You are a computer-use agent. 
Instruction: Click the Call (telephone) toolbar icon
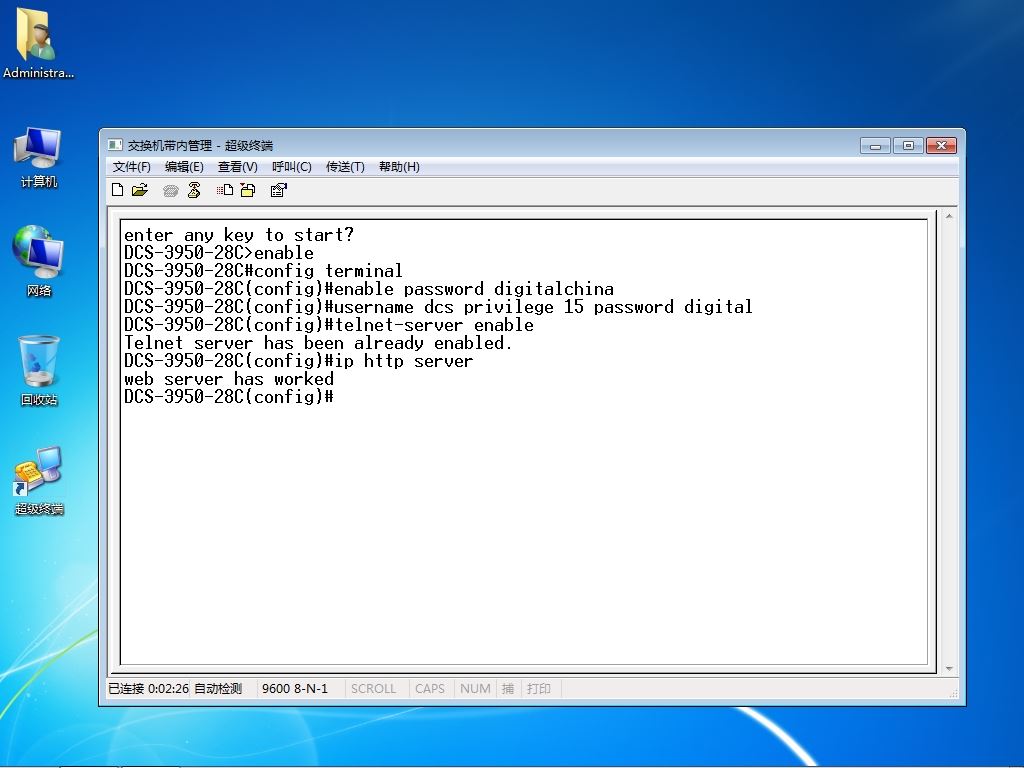pos(170,191)
